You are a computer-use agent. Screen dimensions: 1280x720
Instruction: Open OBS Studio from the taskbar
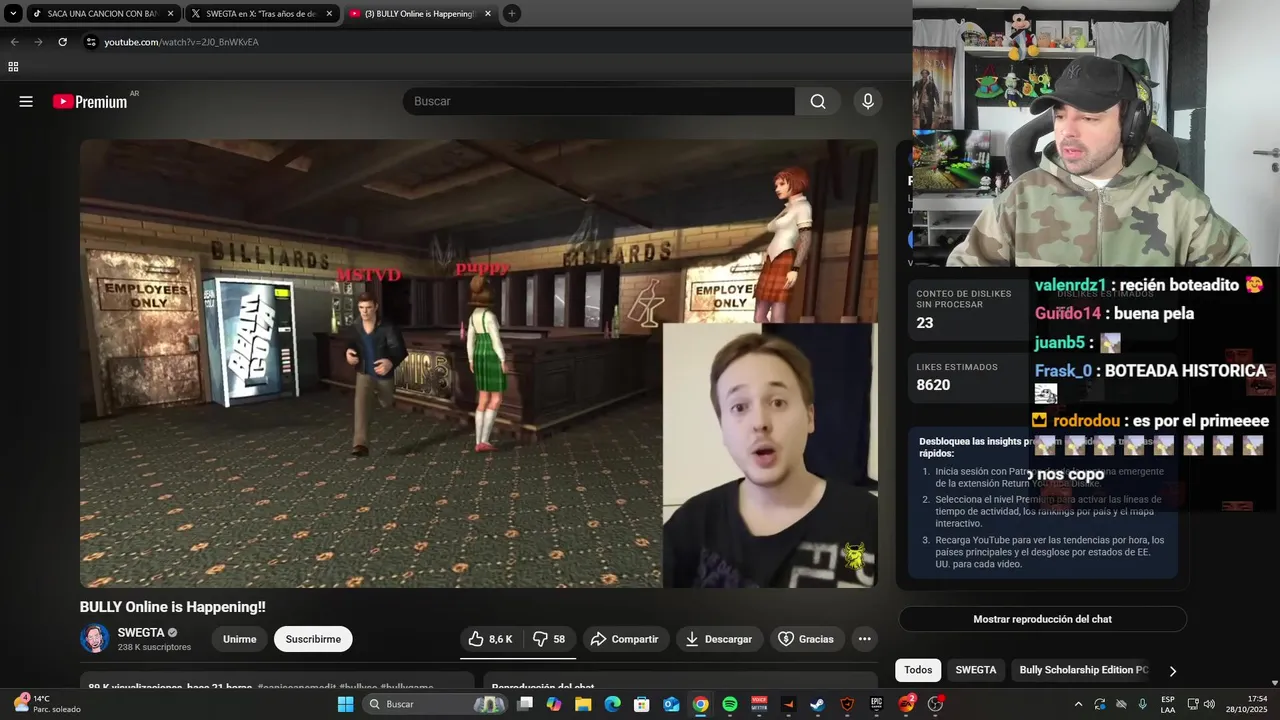click(x=935, y=704)
